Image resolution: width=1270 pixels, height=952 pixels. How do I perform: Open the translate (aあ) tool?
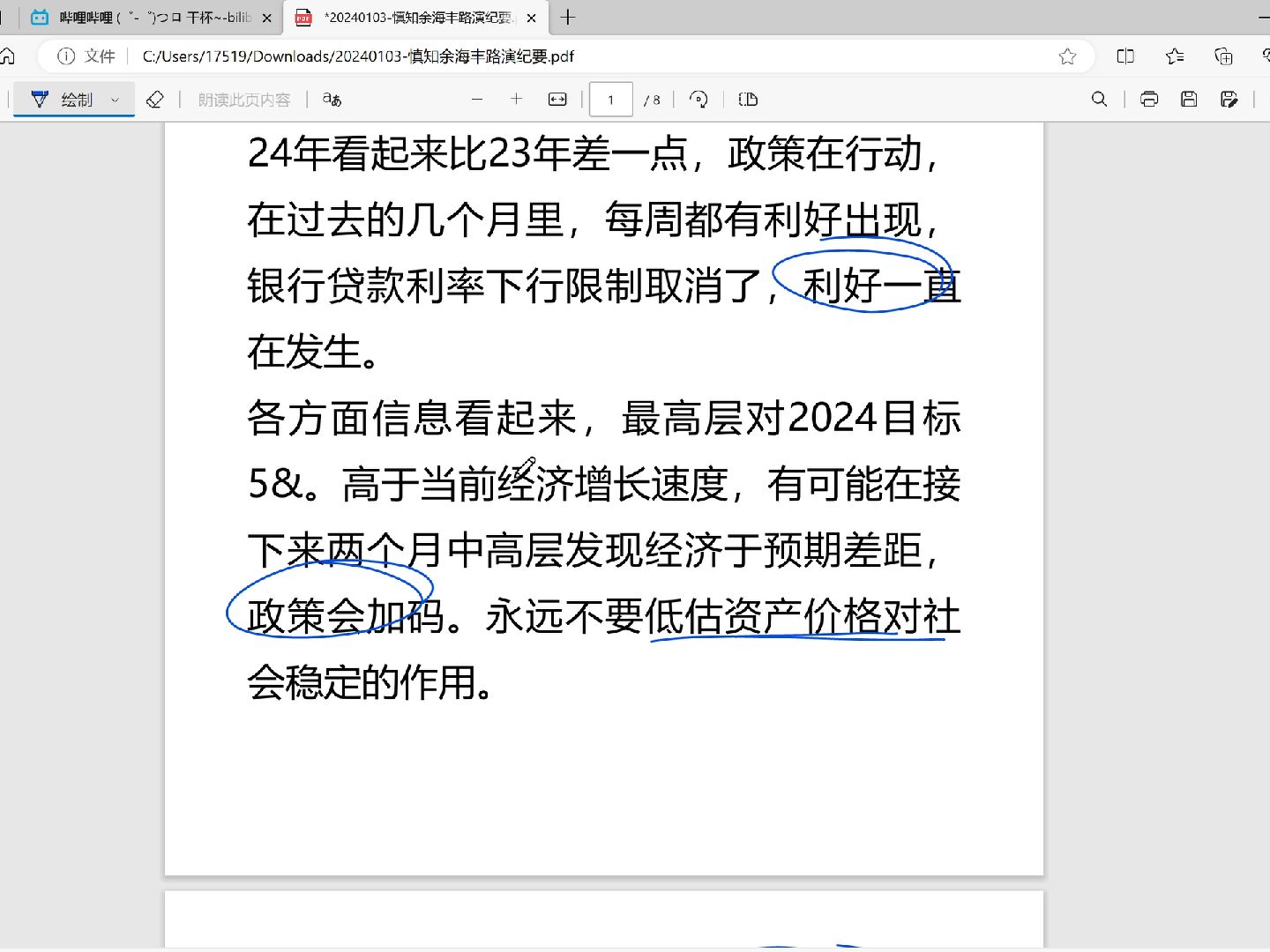point(332,100)
